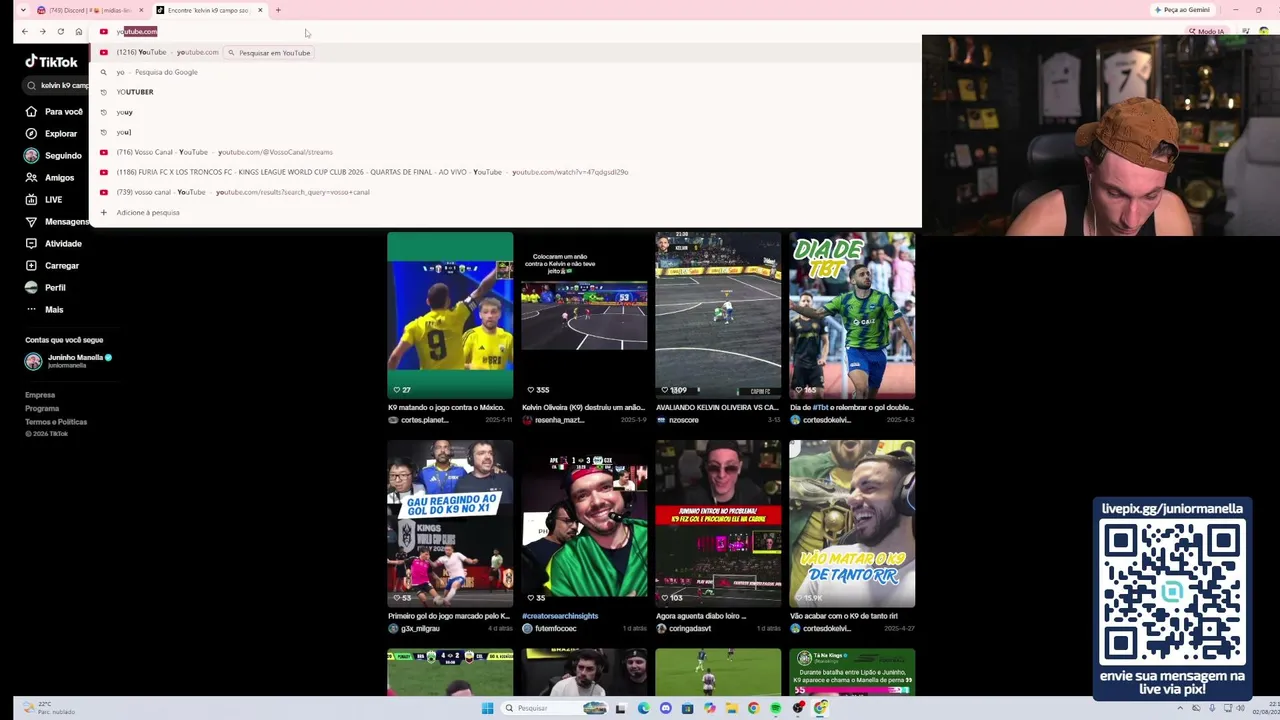Open the #creatorsearchinsights video thumbnail

(584, 523)
